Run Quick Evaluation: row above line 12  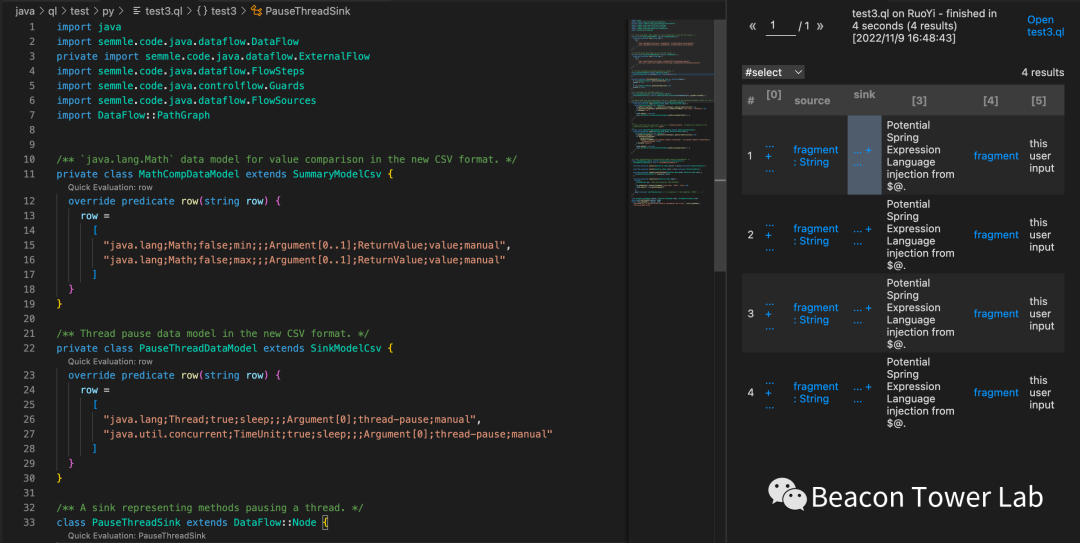[110, 187]
